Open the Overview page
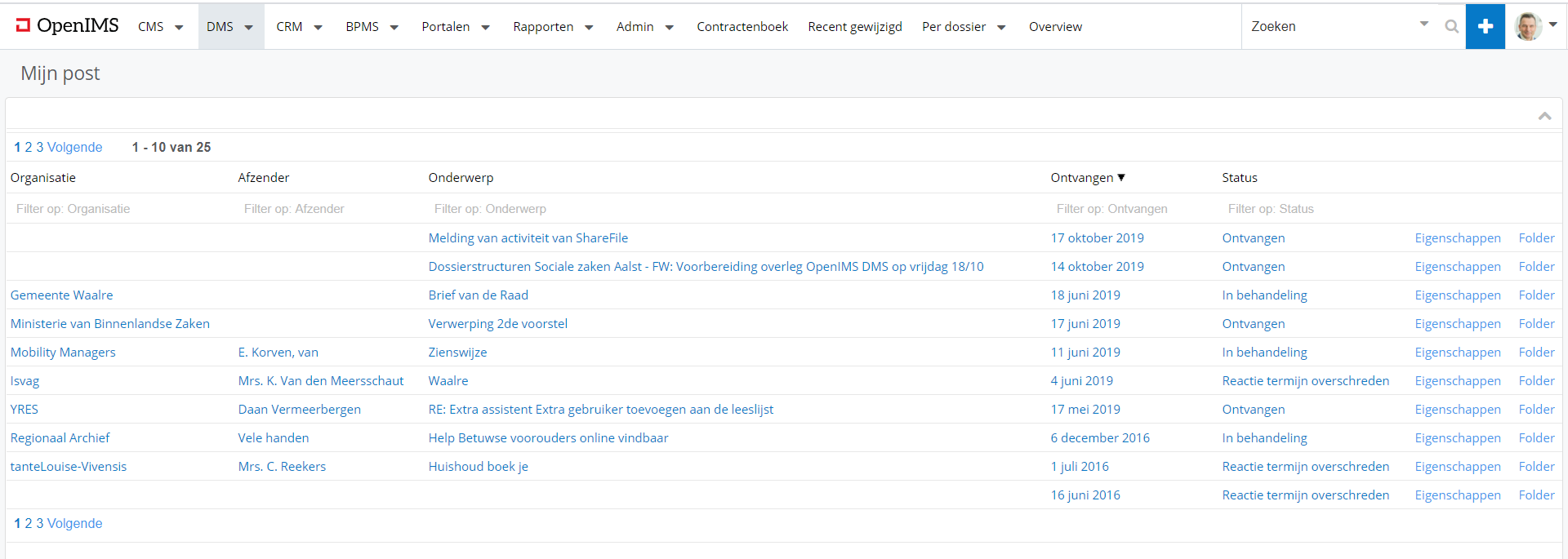1568x559 pixels. pyautogui.click(x=1055, y=27)
